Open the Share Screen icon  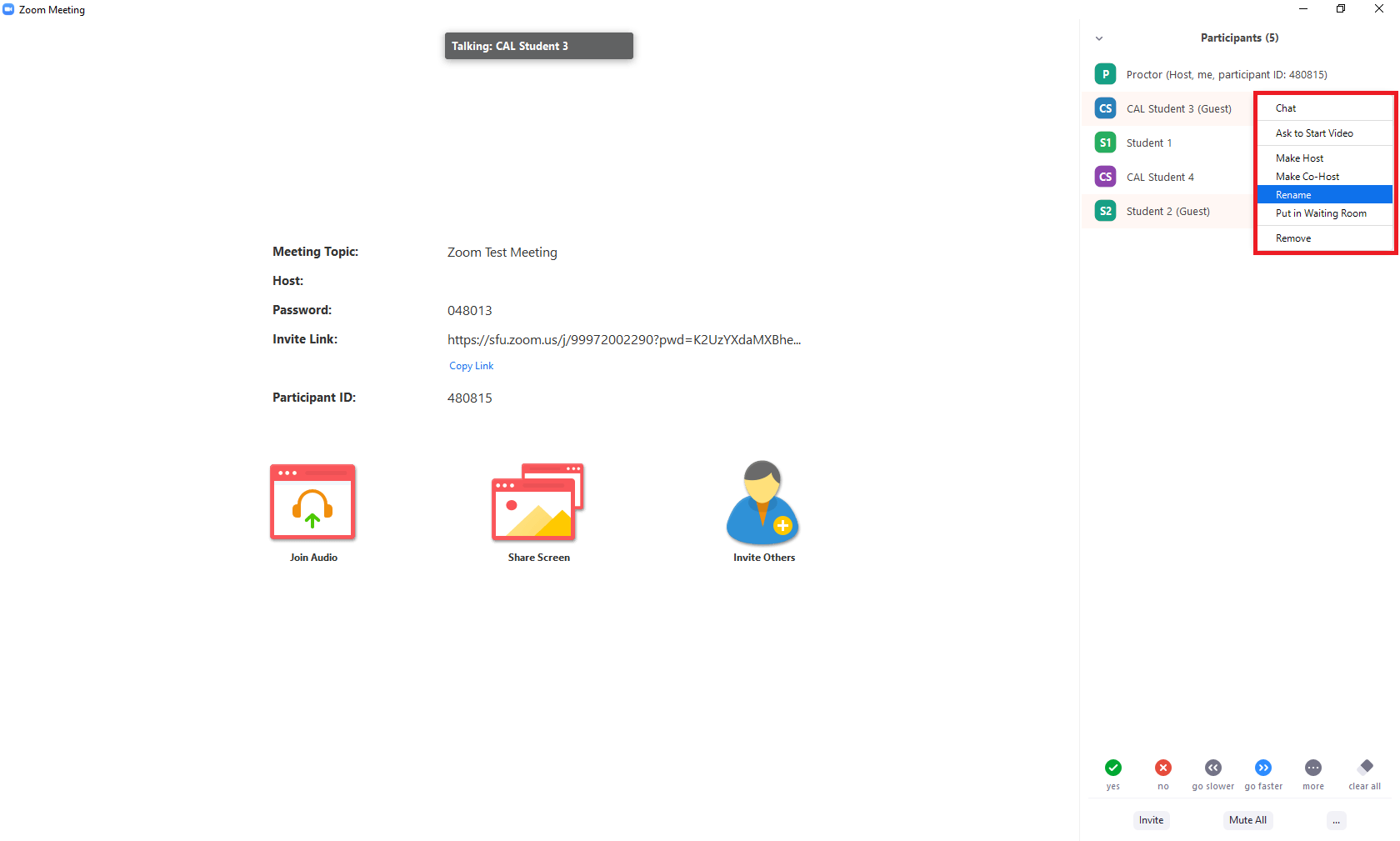[537, 503]
